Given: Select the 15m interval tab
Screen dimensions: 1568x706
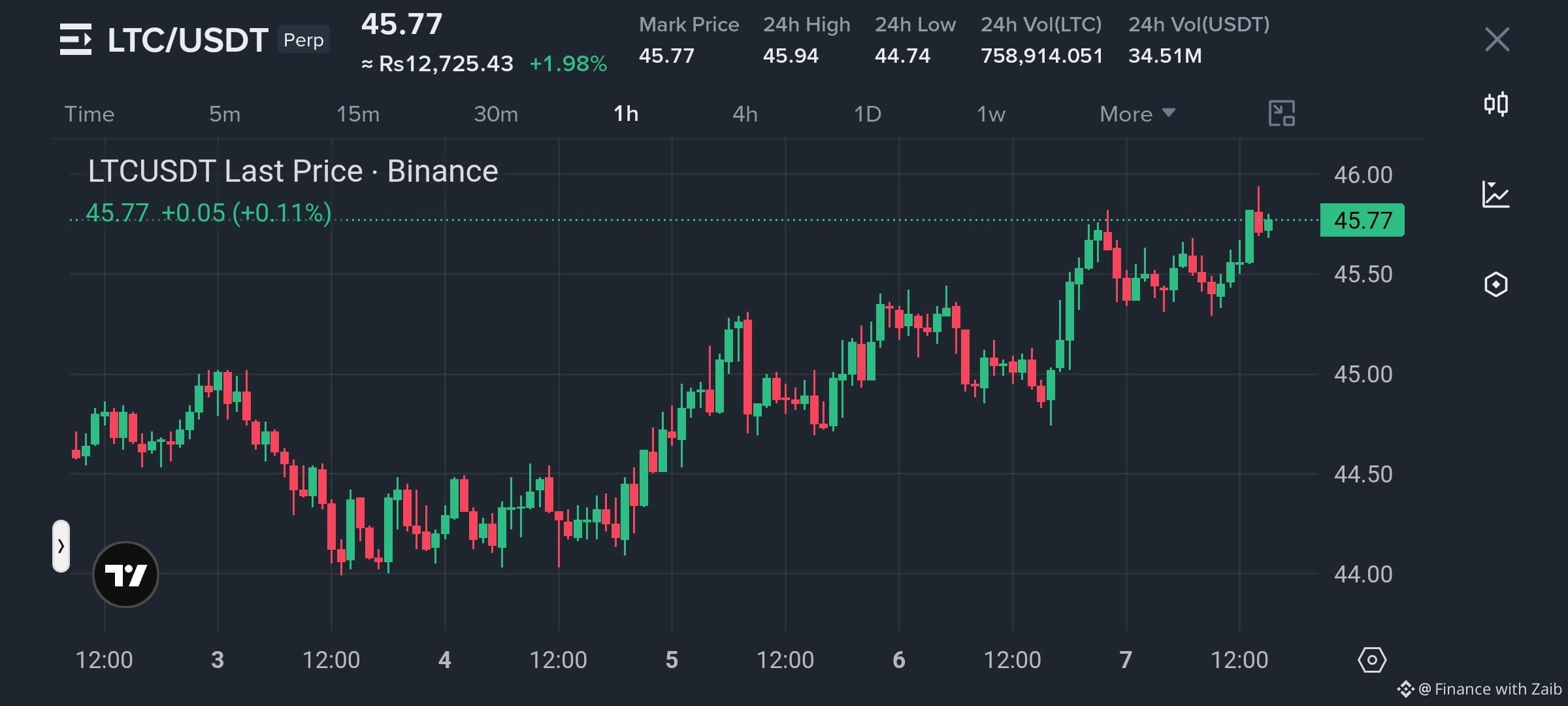Looking at the screenshot, I should (x=358, y=114).
